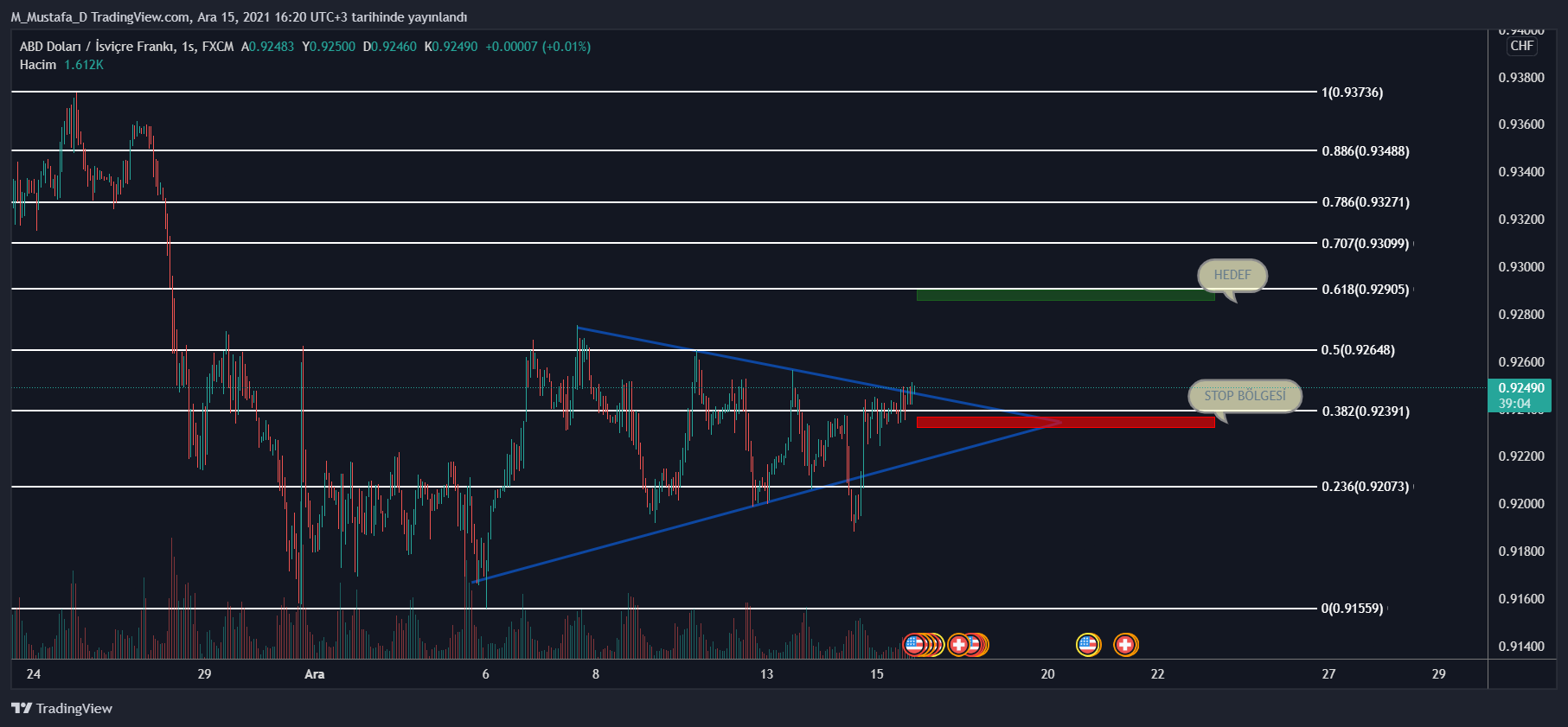The width and height of the screenshot is (1568, 727).
Task: Click the 'Ara' month label on the time axis
Action: click(315, 674)
